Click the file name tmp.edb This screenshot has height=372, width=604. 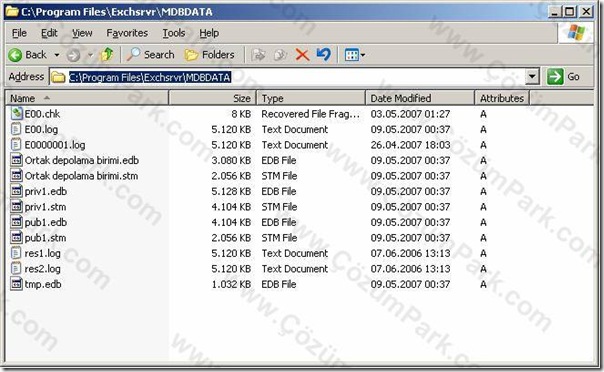[43, 285]
